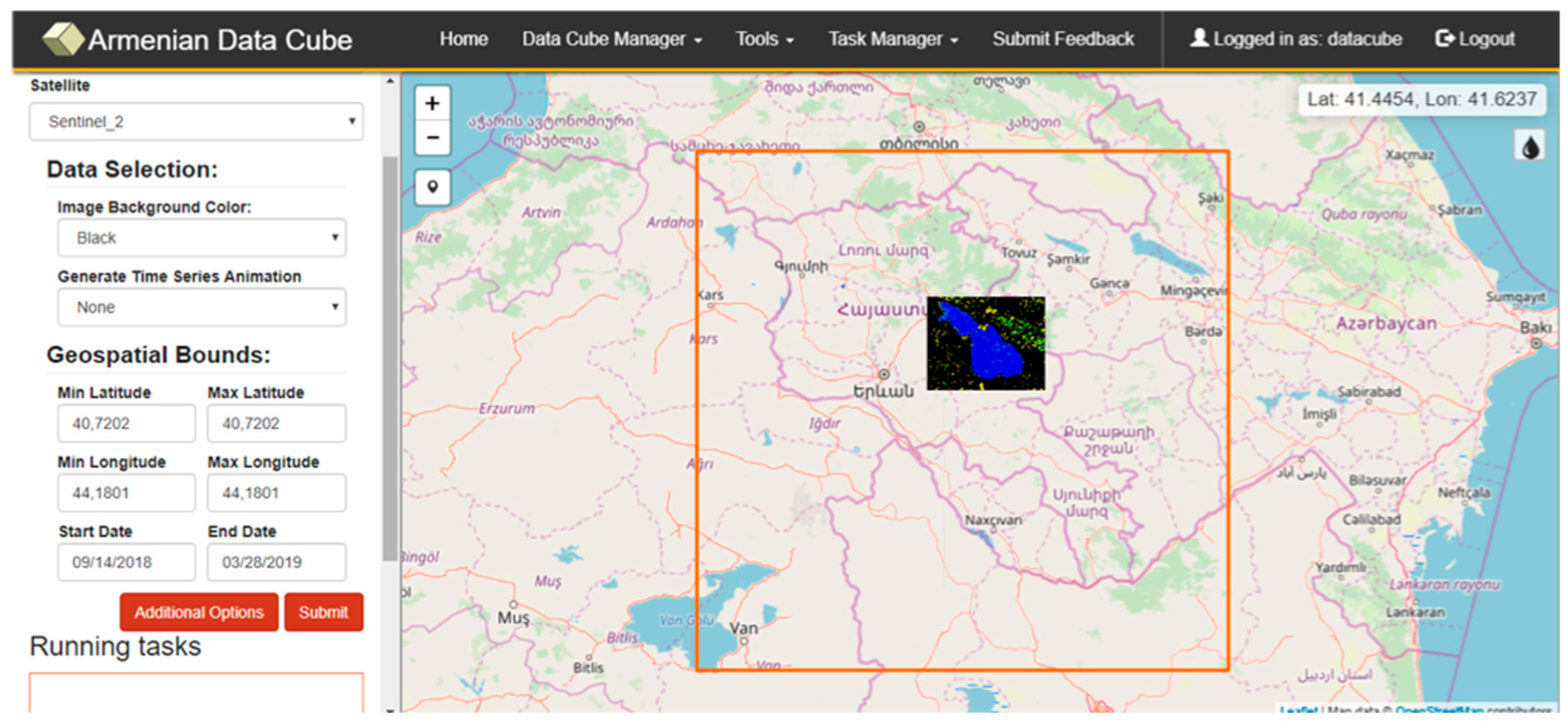Open the Tools menu

tap(764, 39)
